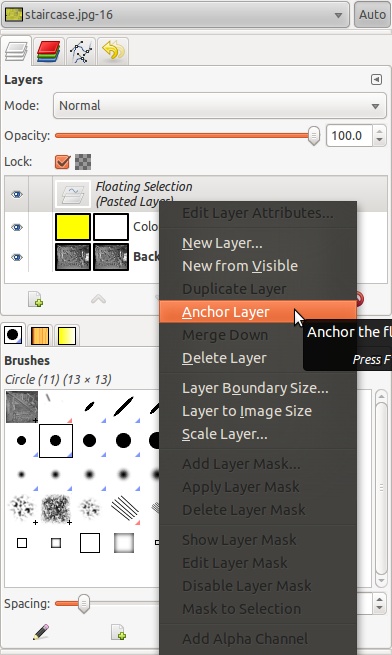Screen dimensions: 392x655
Task: Toggle visibility of the Background layer
Action: point(17,257)
